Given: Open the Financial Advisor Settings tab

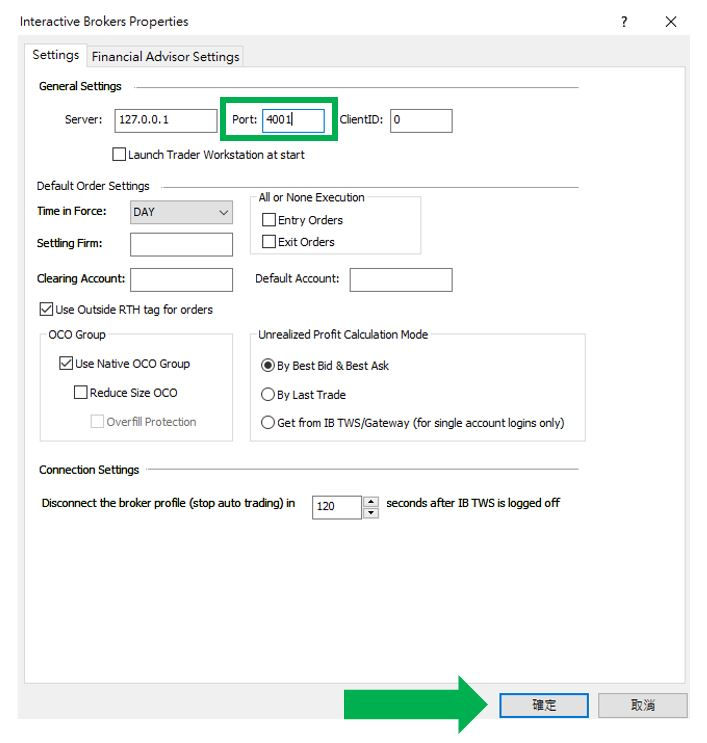Looking at the screenshot, I should point(165,56).
